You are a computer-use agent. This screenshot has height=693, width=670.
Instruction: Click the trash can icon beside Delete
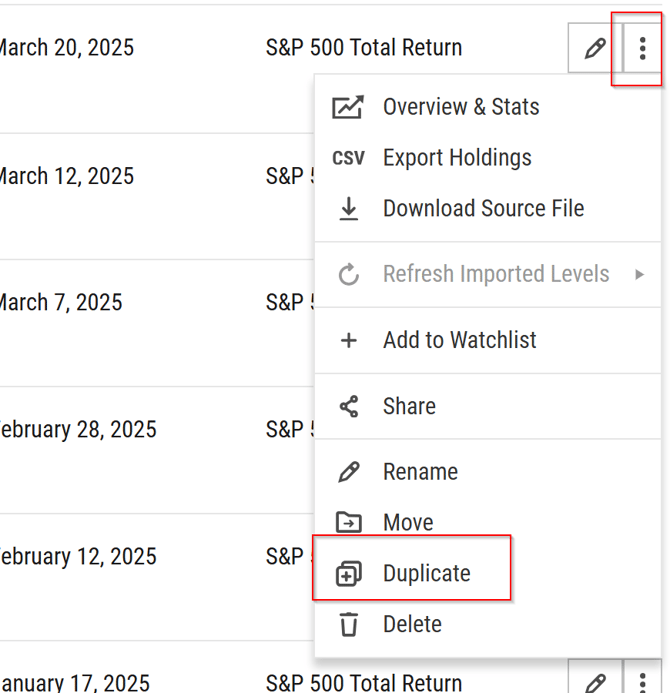[x=349, y=624]
